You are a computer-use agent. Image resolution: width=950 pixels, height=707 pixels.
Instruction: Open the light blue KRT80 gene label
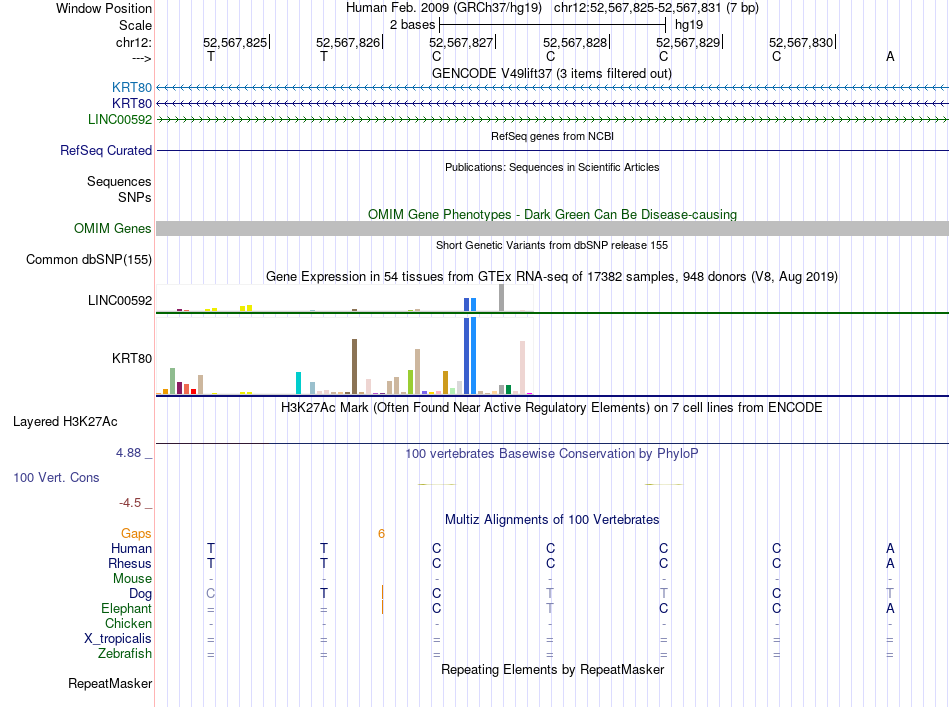(131, 87)
